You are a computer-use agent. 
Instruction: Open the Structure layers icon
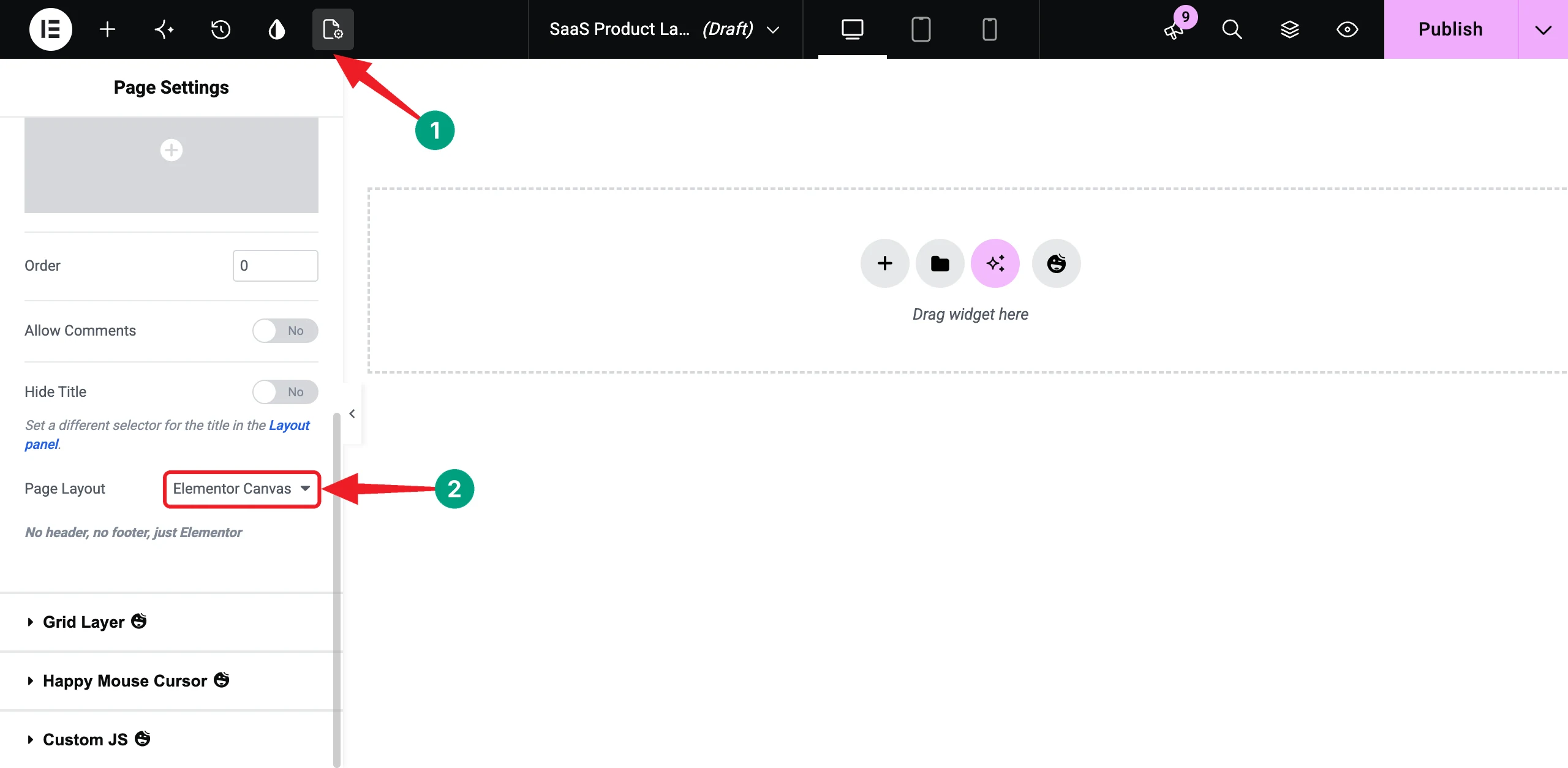1289,29
